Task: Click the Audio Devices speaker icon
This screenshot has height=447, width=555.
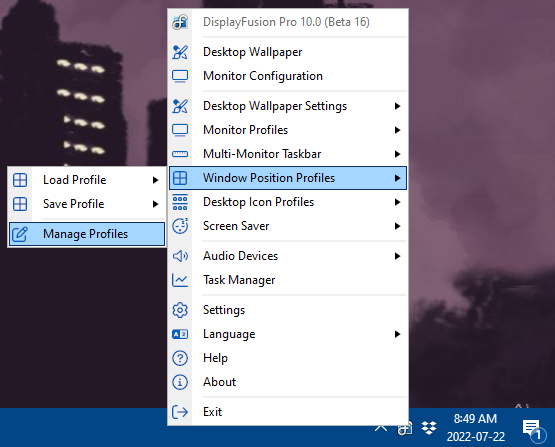Action: [180, 256]
